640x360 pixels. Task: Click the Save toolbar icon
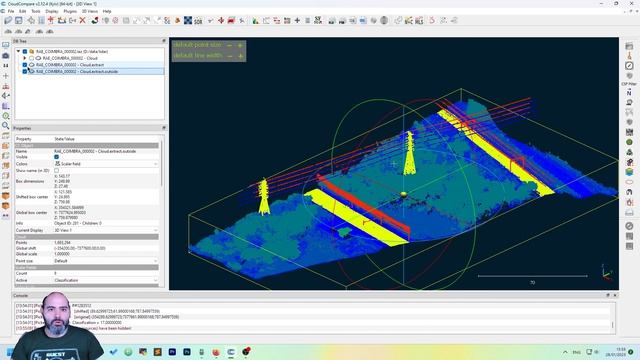coord(18,20)
